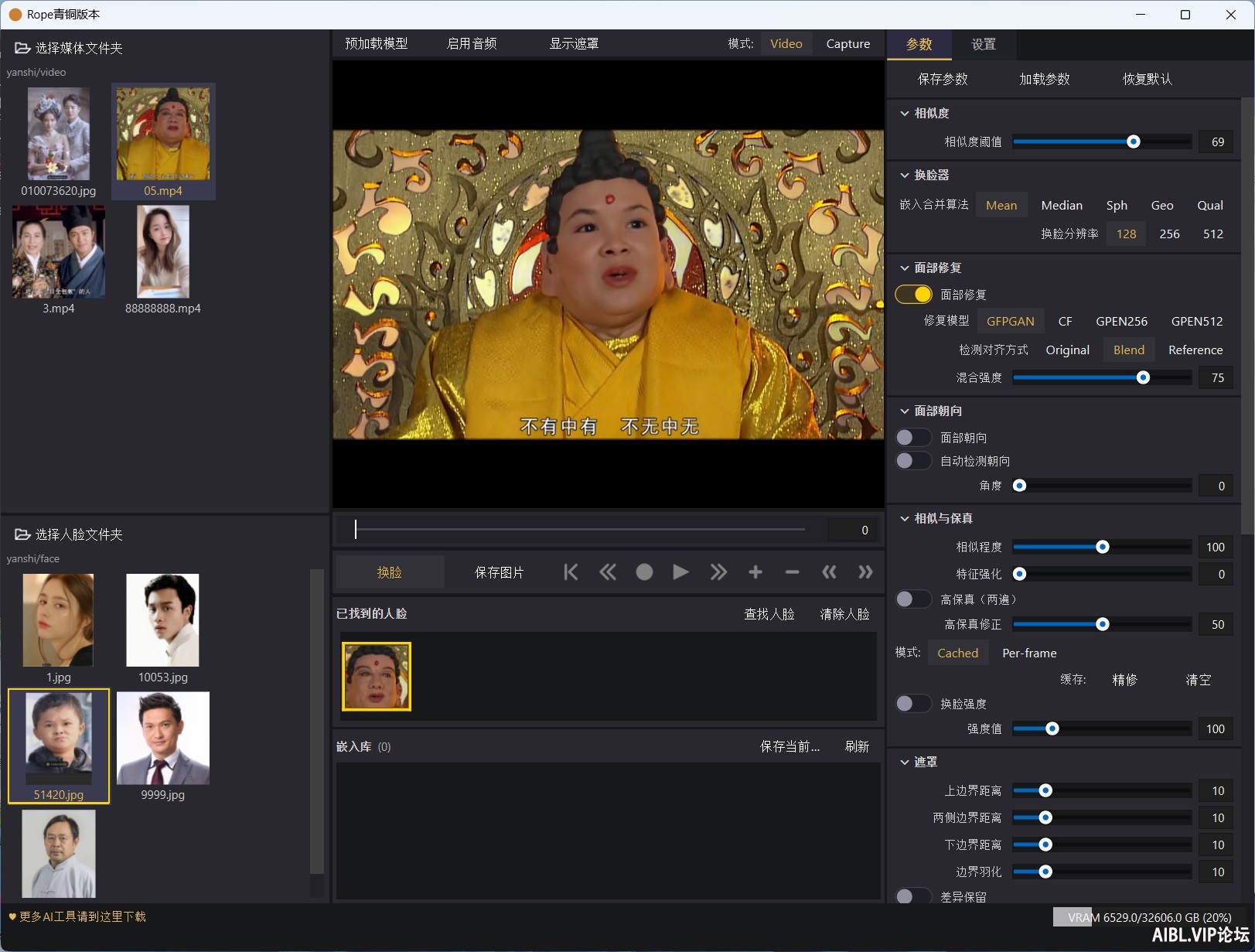Image resolution: width=1255 pixels, height=952 pixels.
Task: Click the plus marker icon
Action: click(755, 572)
